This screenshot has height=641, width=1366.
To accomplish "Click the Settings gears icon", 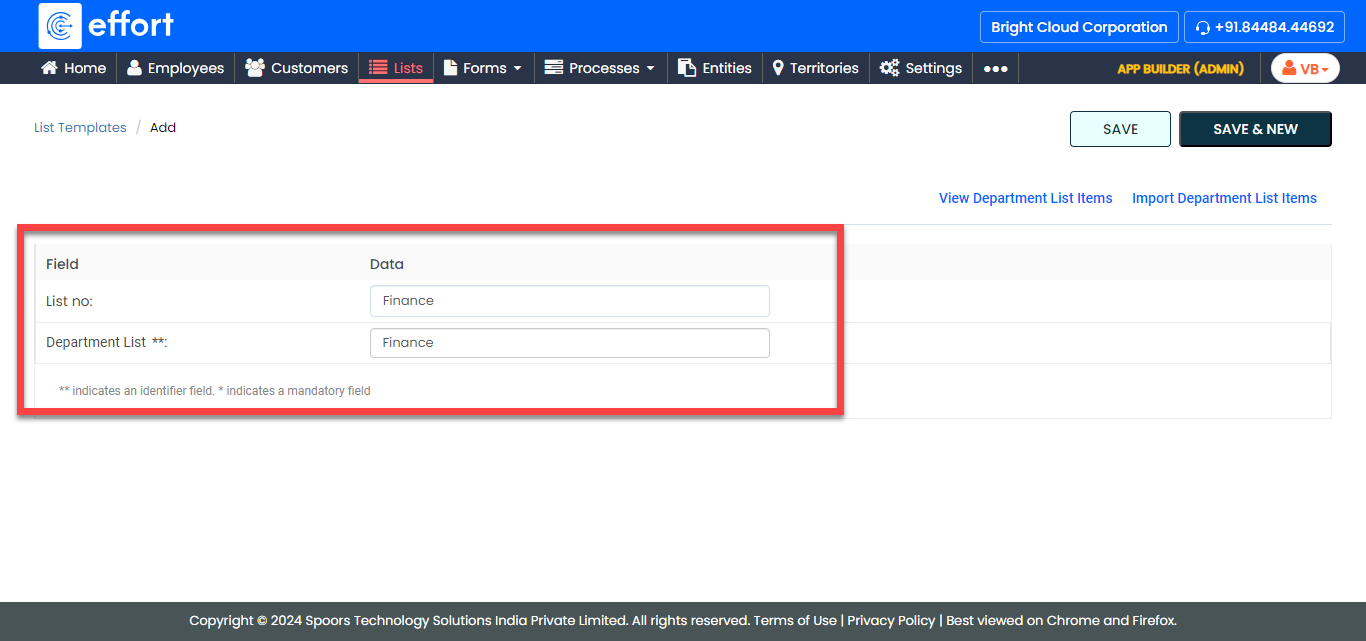I will coord(889,68).
